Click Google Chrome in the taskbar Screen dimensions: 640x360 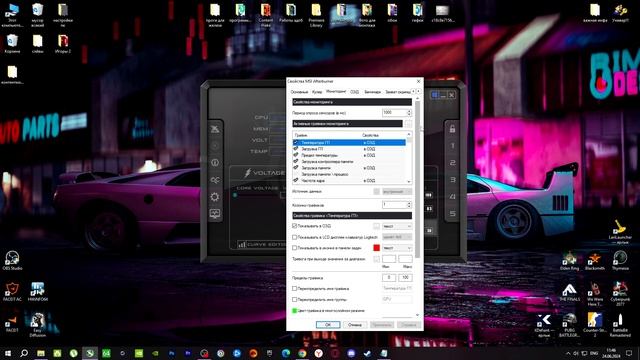(302, 353)
